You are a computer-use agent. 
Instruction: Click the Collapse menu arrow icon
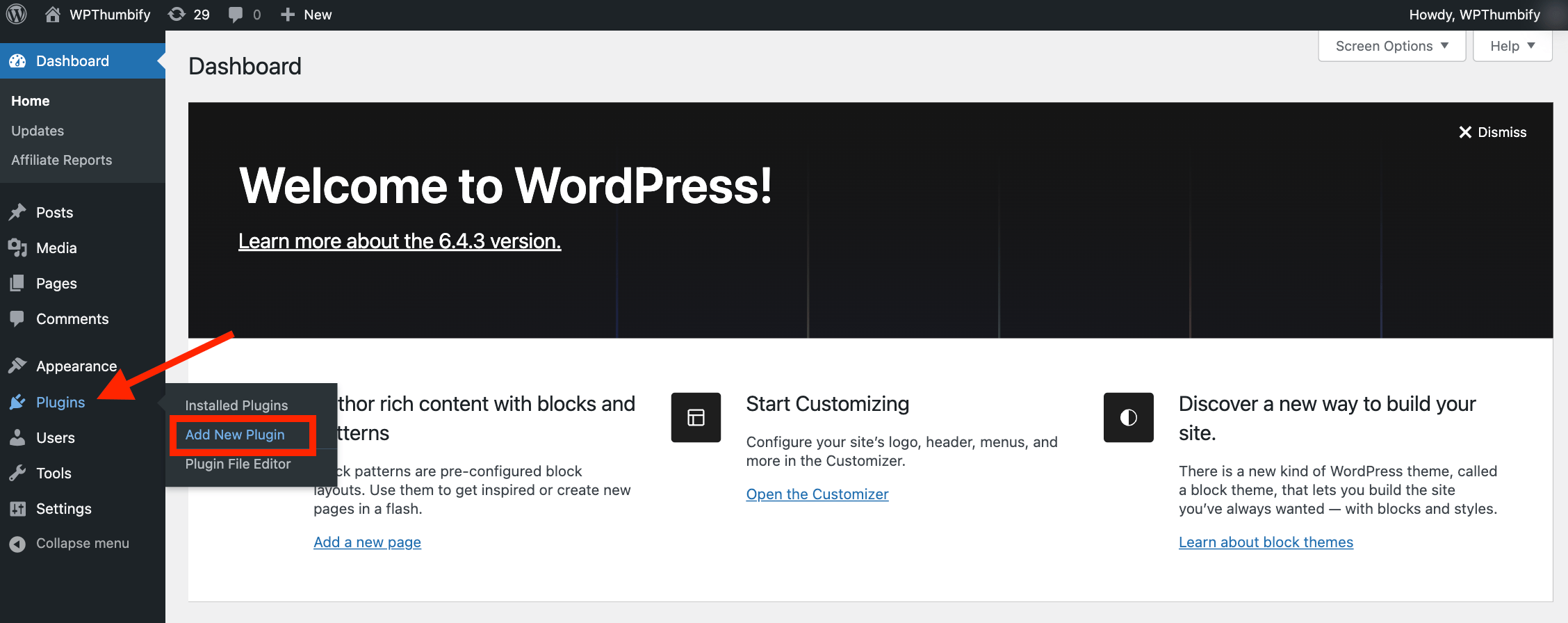coord(17,544)
